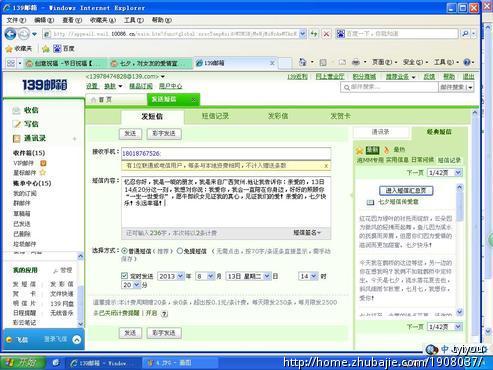Click the top 彩字发送 button
Image resolution: width=493 pixels, height=370 pixels.
(164, 134)
